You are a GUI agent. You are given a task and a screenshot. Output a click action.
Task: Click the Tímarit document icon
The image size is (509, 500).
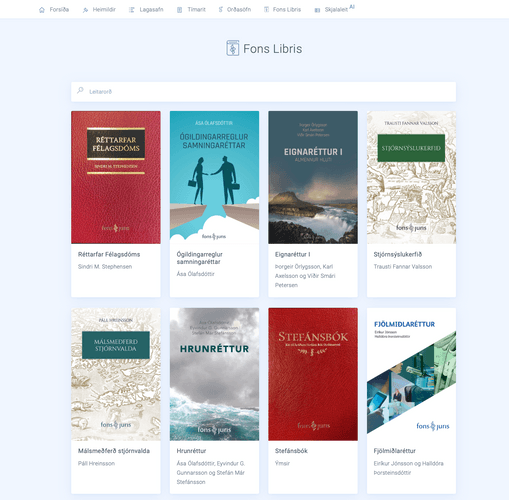click(x=179, y=10)
